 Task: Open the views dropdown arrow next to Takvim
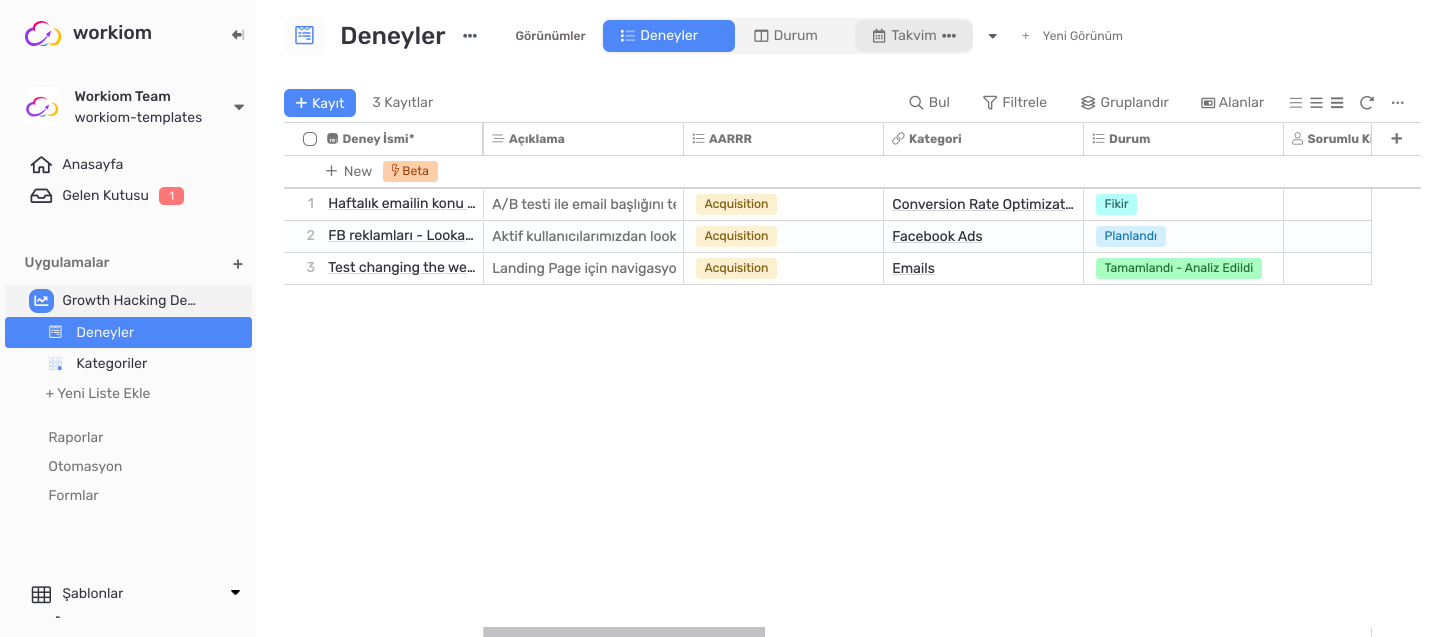click(992, 35)
